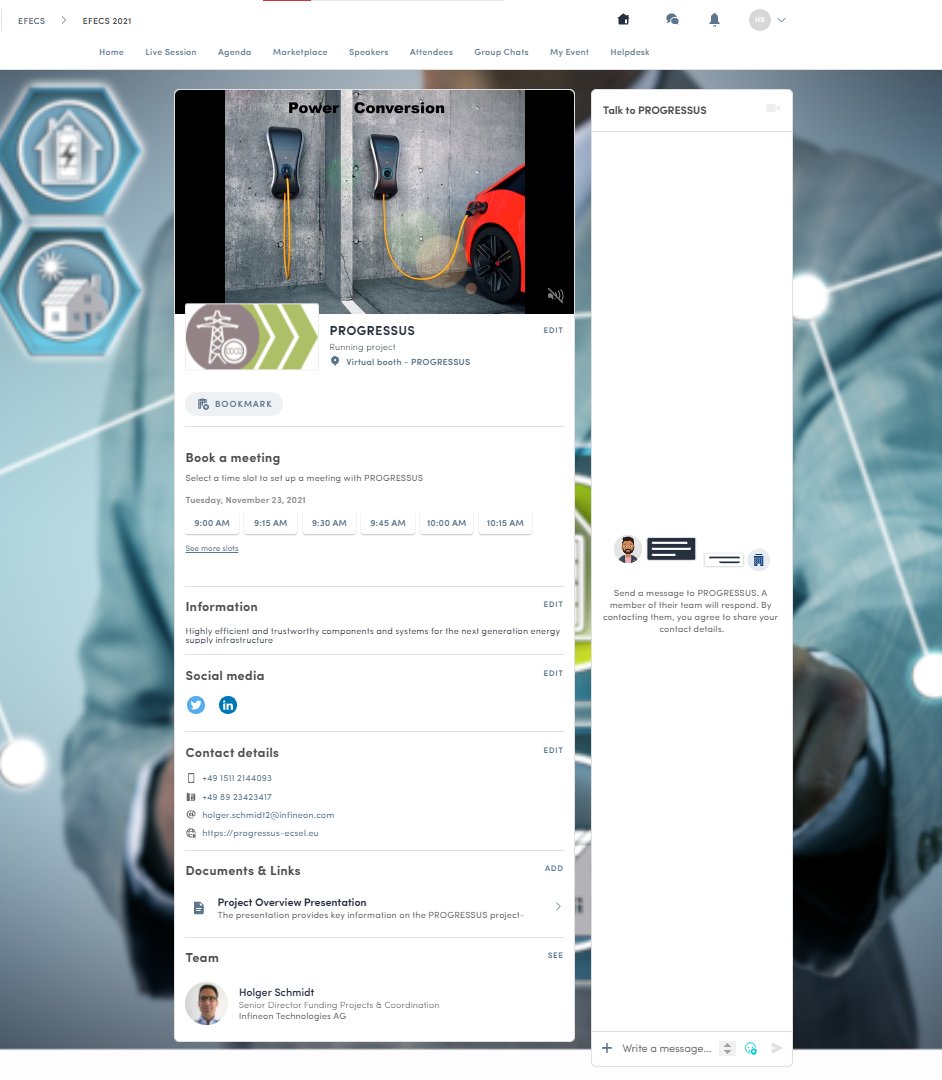
Task: Open the My Event tab
Action: (x=569, y=52)
